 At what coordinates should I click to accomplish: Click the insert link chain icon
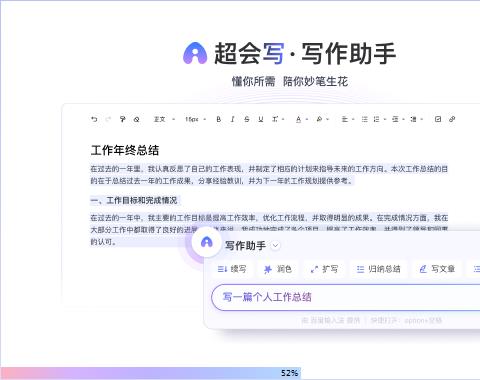[x=452, y=119]
